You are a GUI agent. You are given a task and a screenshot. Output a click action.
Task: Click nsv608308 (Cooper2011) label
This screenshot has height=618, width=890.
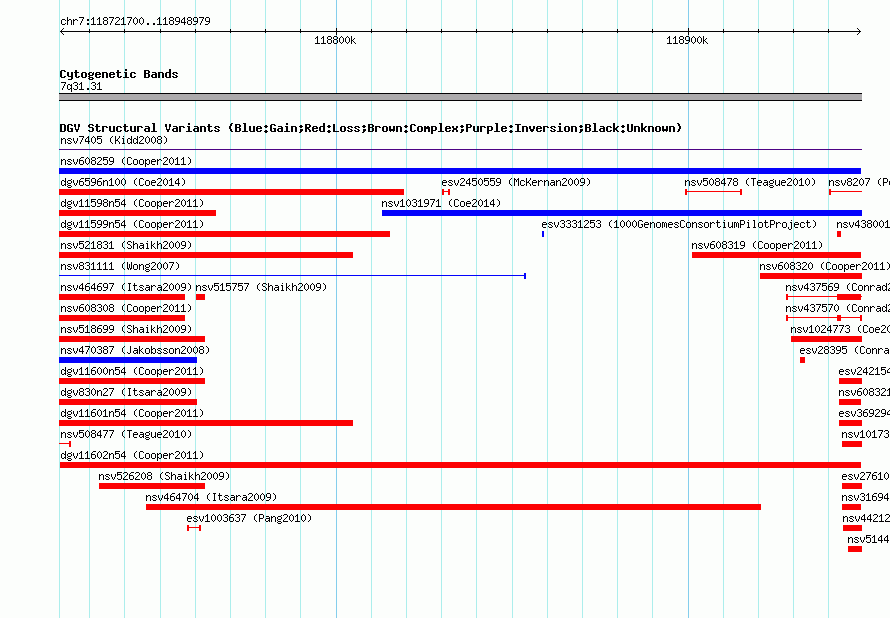(126, 308)
